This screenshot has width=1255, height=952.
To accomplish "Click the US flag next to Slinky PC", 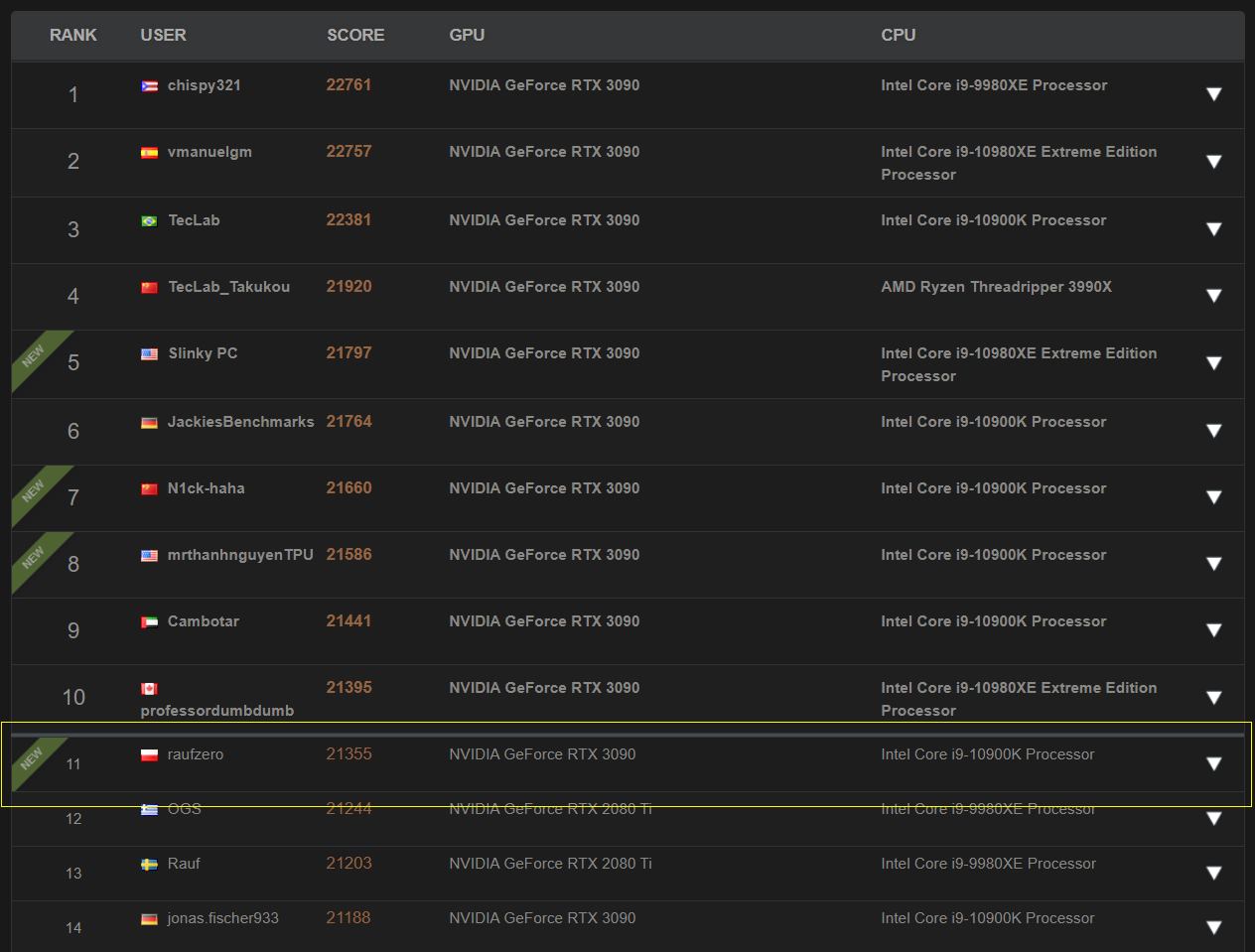I will pyautogui.click(x=149, y=354).
